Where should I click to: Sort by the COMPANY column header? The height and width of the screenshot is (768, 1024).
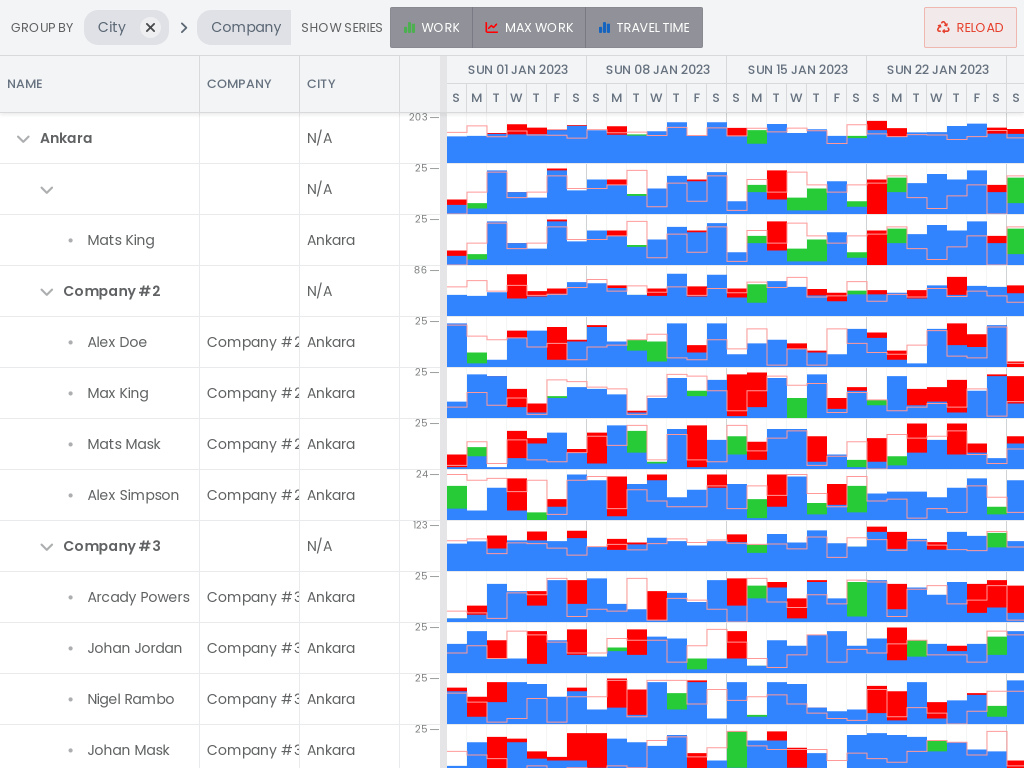coord(237,84)
